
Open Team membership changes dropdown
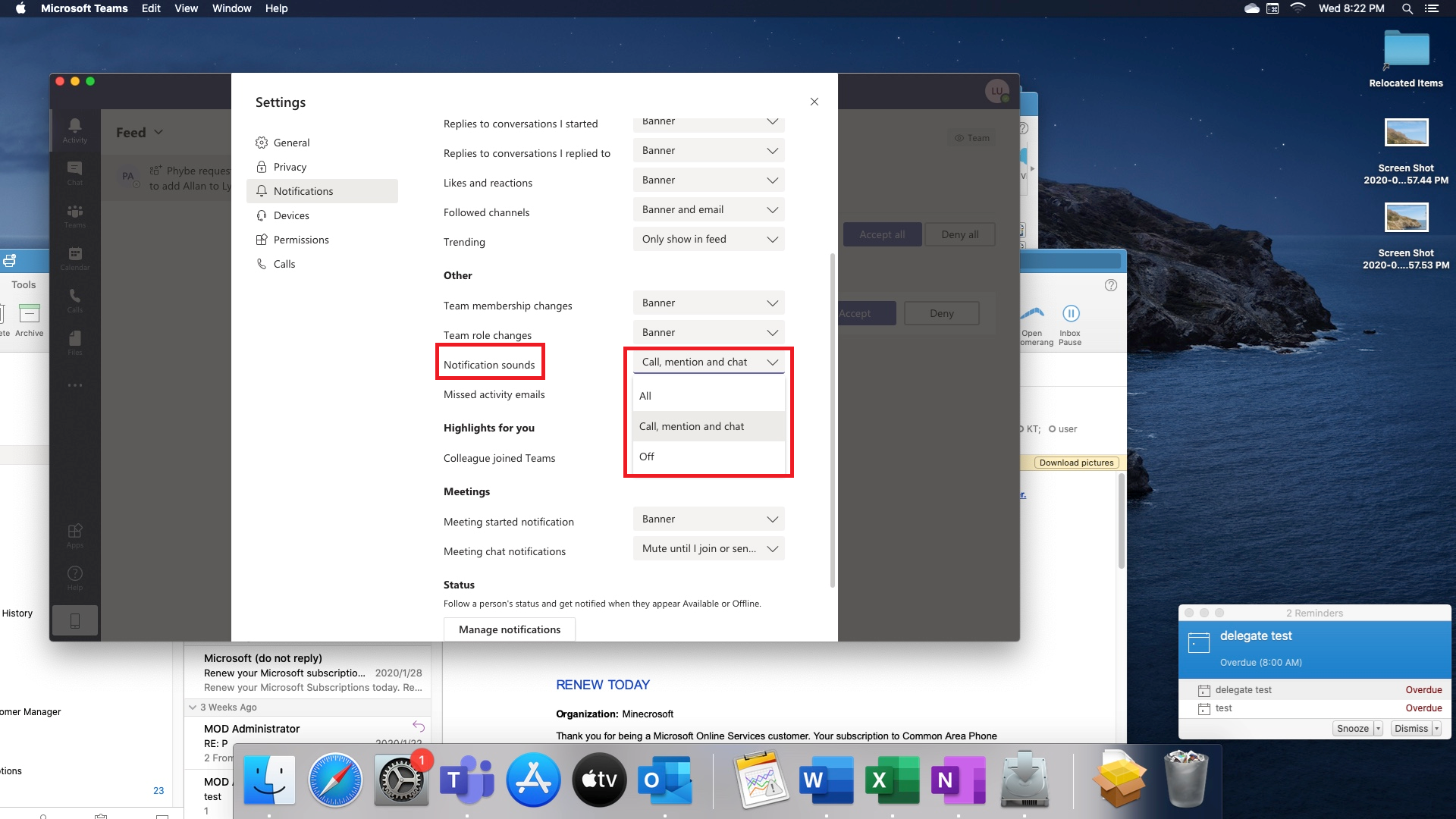(708, 303)
